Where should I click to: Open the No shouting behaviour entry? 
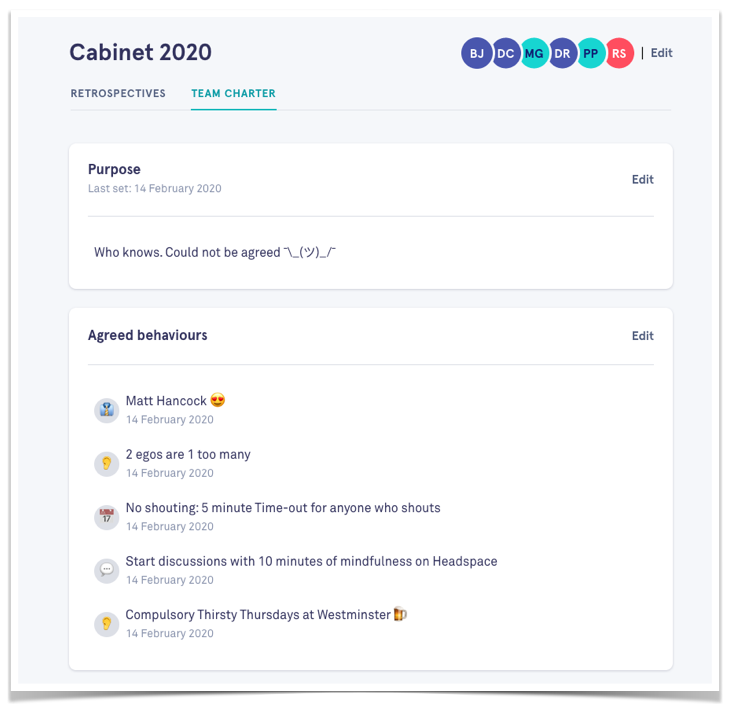click(x=283, y=508)
